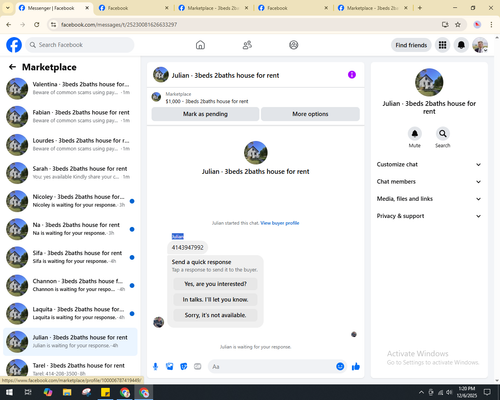Expand Chat members section
Viewport: 500px width, 400px height.
point(429,182)
